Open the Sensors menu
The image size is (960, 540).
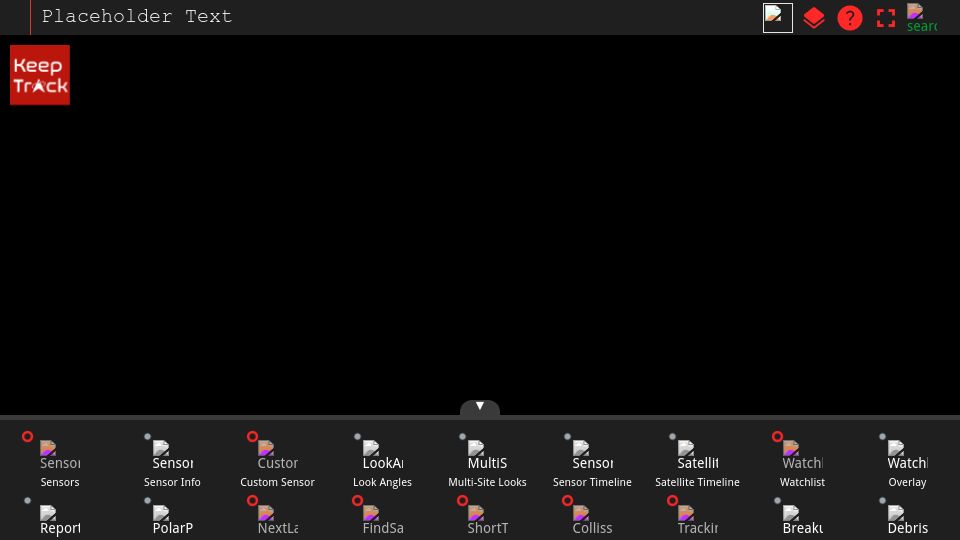(x=60, y=461)
